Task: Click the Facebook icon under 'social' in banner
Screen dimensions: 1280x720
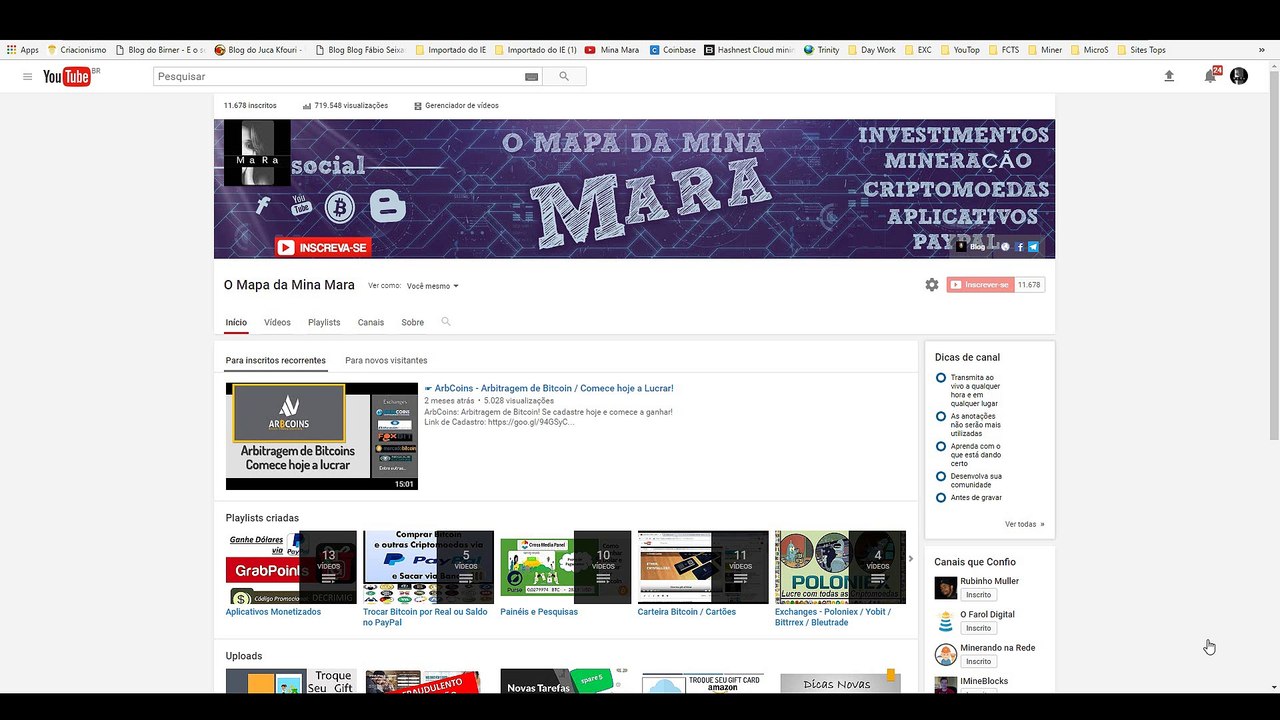Action: pyautogui.click(x=263, y=205)
